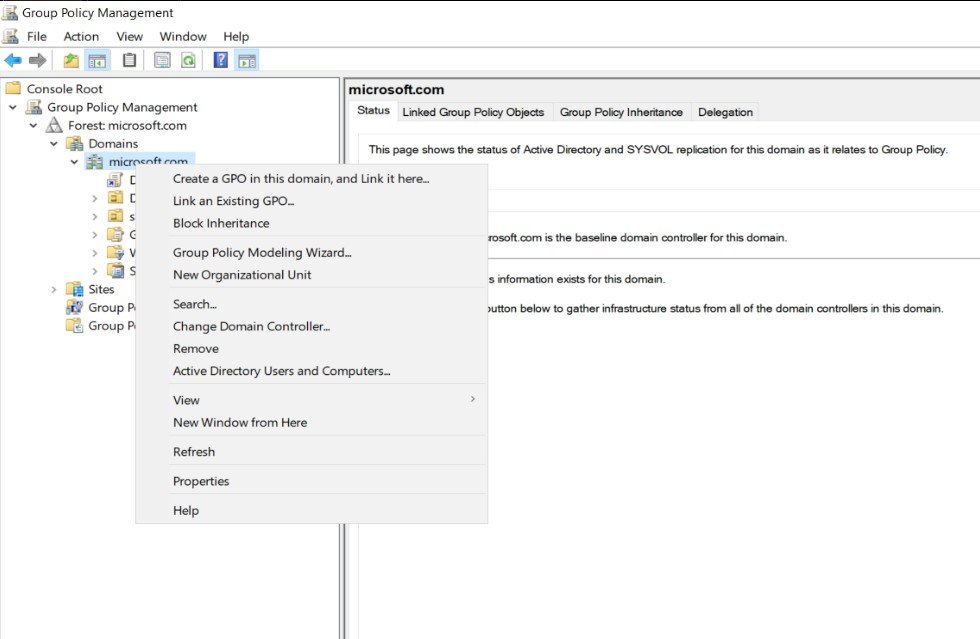
Task: Choose Link an Existing GPO
Action: (x=311, y=201)
